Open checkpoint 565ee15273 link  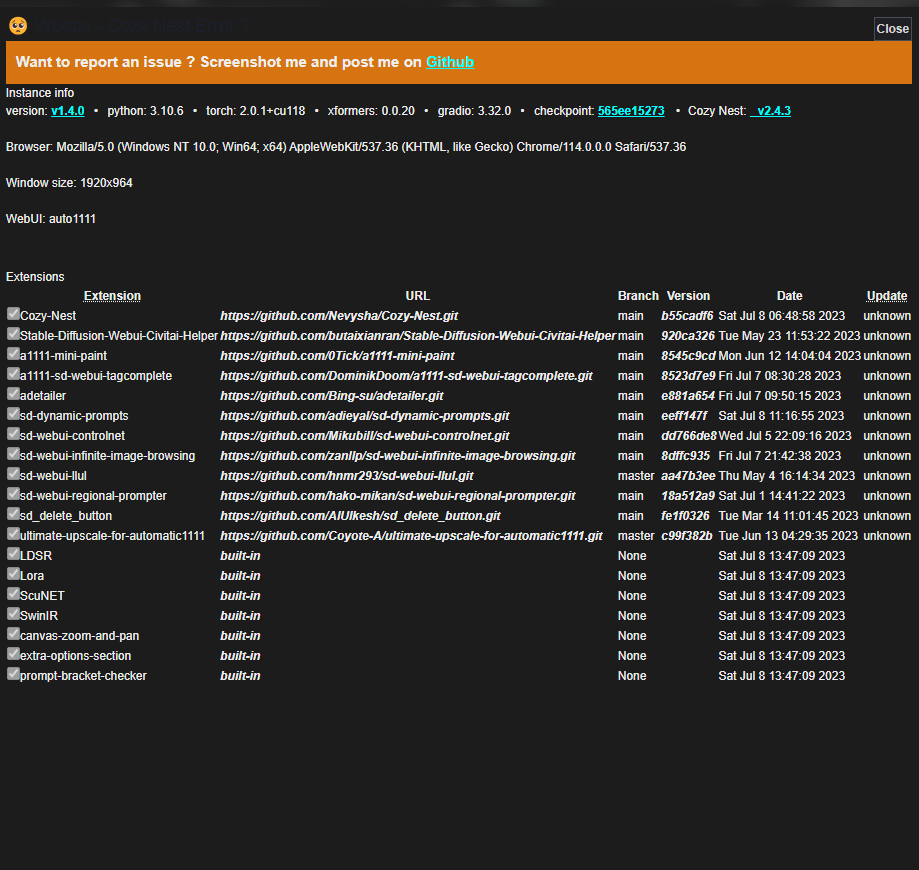631,111
